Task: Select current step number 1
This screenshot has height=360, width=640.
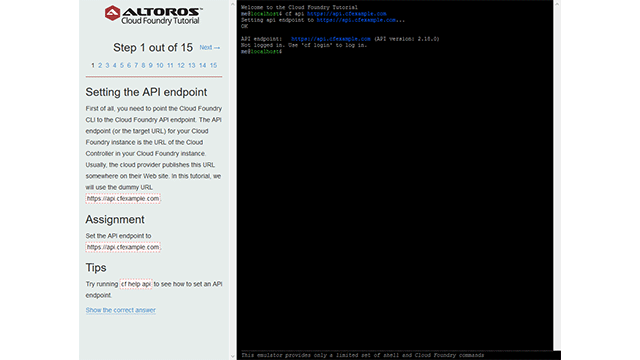Action: 93,65
